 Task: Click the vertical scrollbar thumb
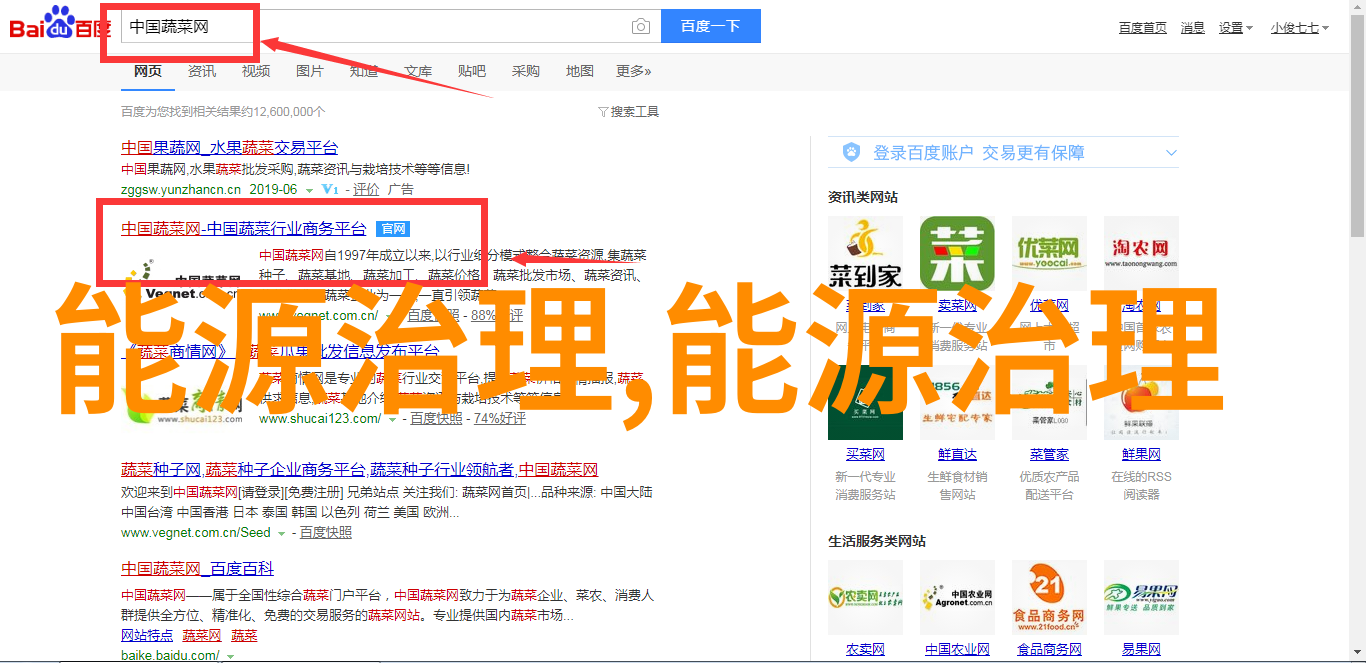point(1356,126)
